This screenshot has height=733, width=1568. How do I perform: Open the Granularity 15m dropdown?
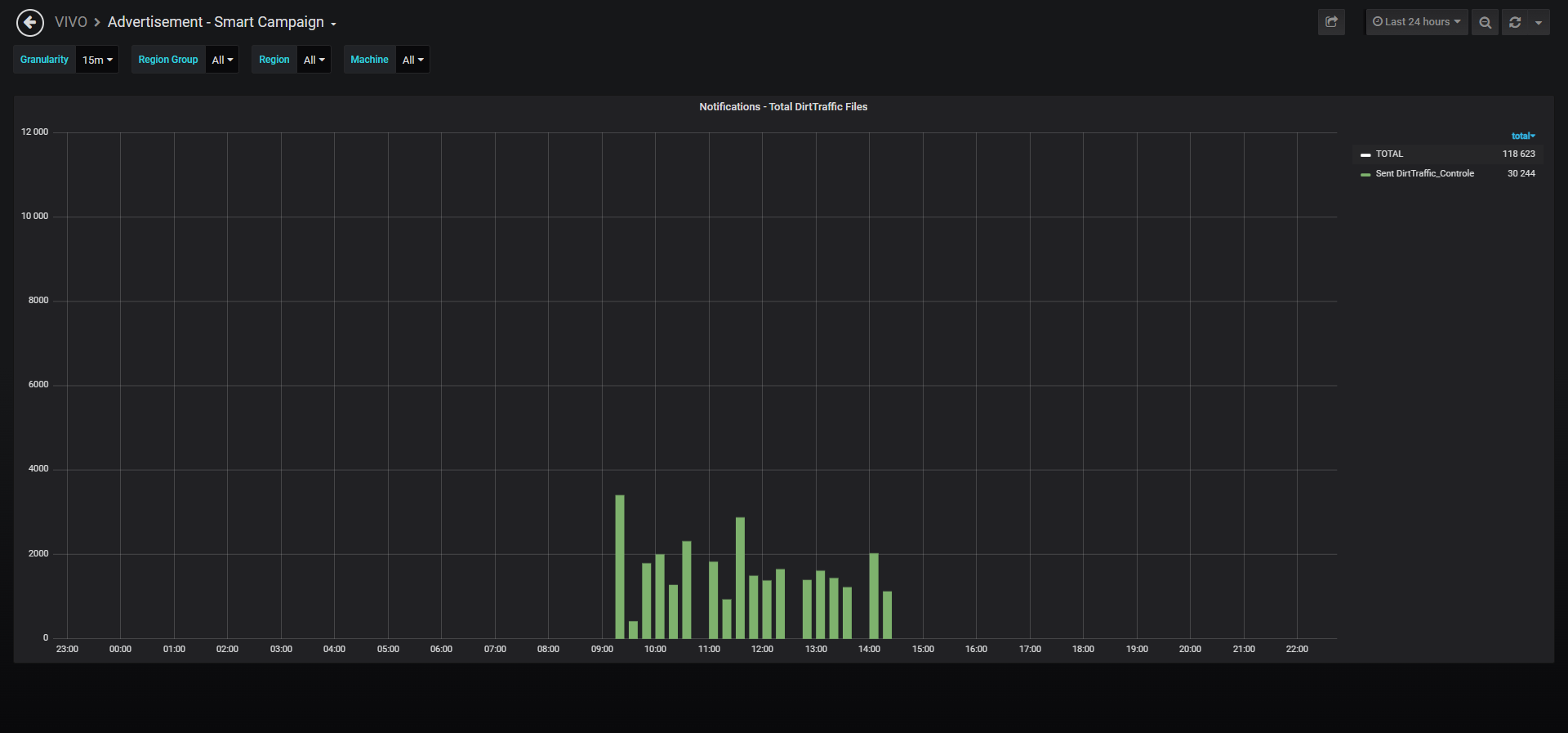pyautogui.click(x=97, y=60)
